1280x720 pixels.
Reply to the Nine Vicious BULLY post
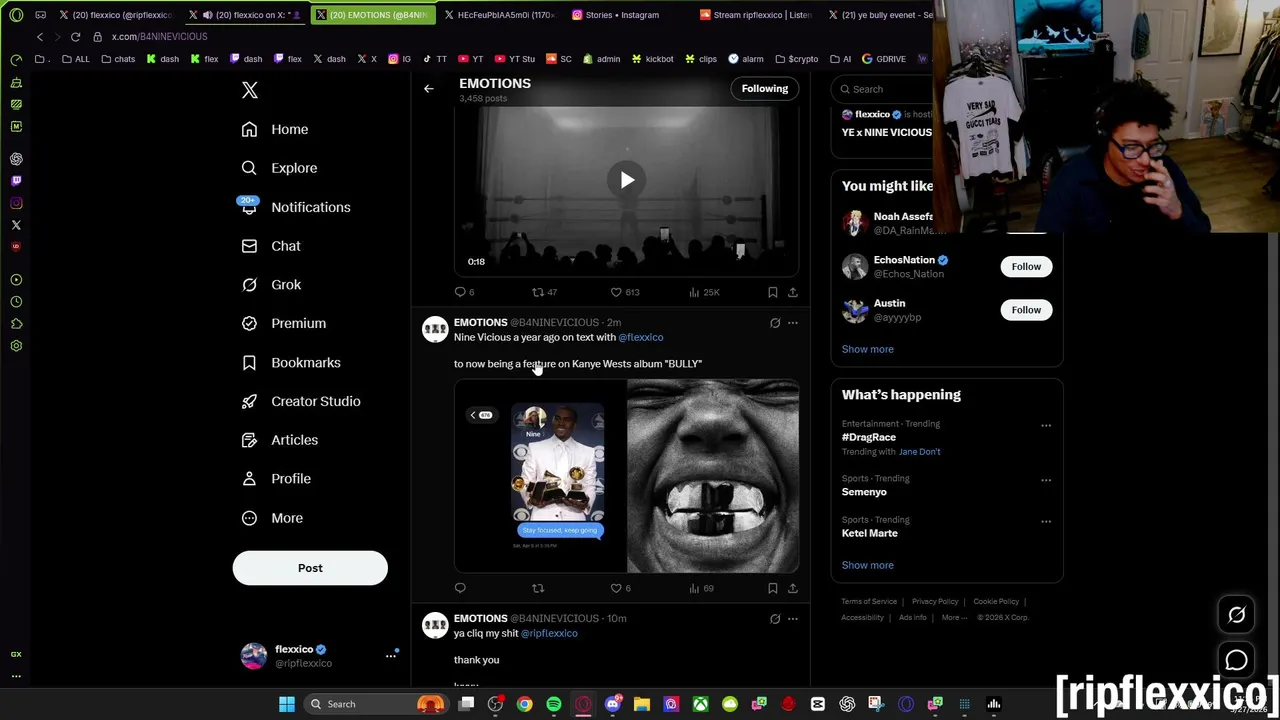coord(460,588)
